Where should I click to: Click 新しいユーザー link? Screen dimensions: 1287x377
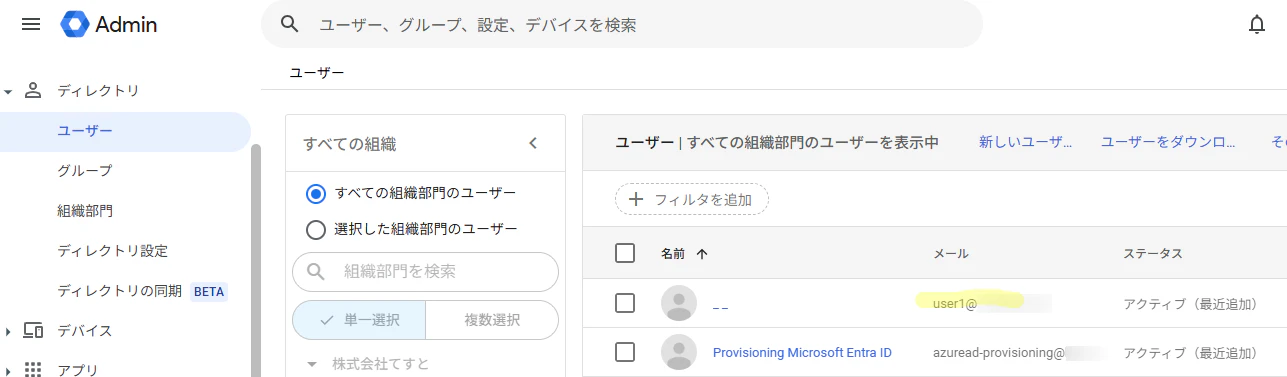click(1025, 143)
